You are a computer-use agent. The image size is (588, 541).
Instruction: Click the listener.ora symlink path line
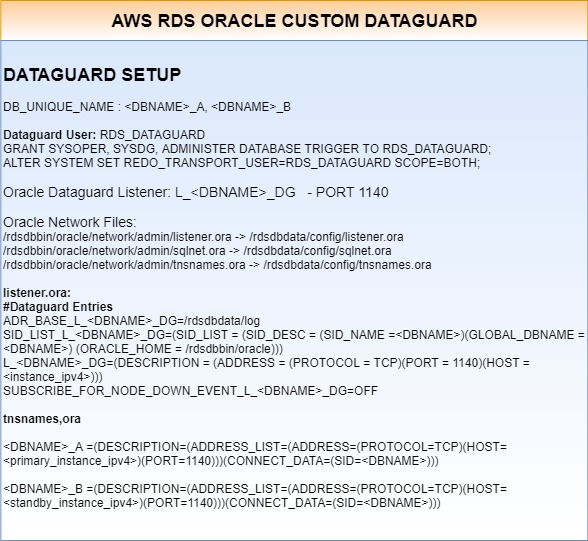pos(203,237)
